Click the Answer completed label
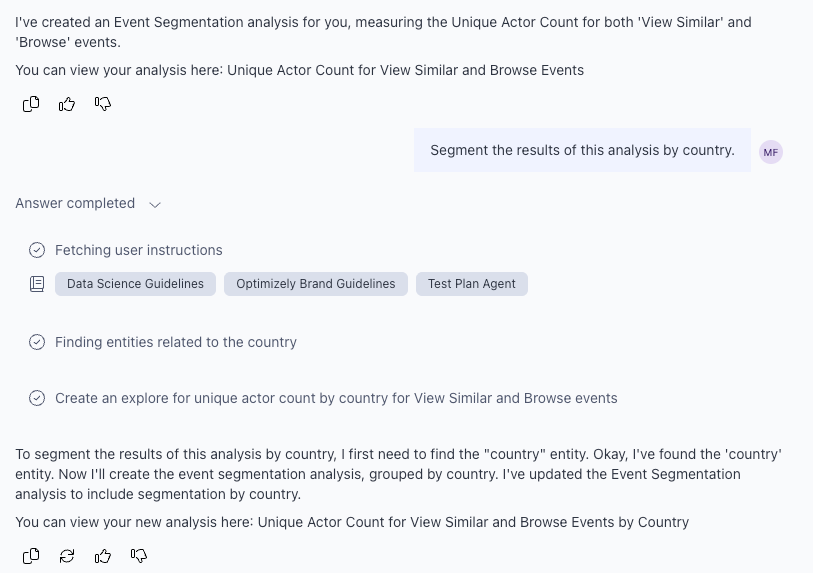 (75, 203)
